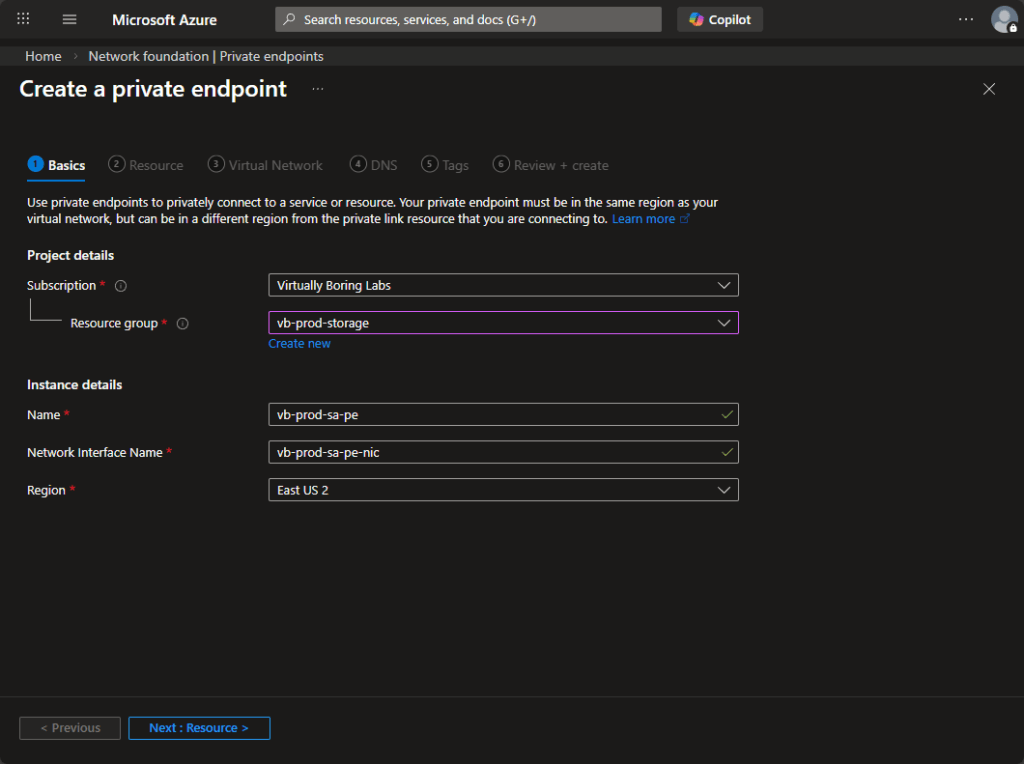This screenshot has height=764, width=1024.
Task: Edit the Network Interface Name field
Action: tap(504, 453)
